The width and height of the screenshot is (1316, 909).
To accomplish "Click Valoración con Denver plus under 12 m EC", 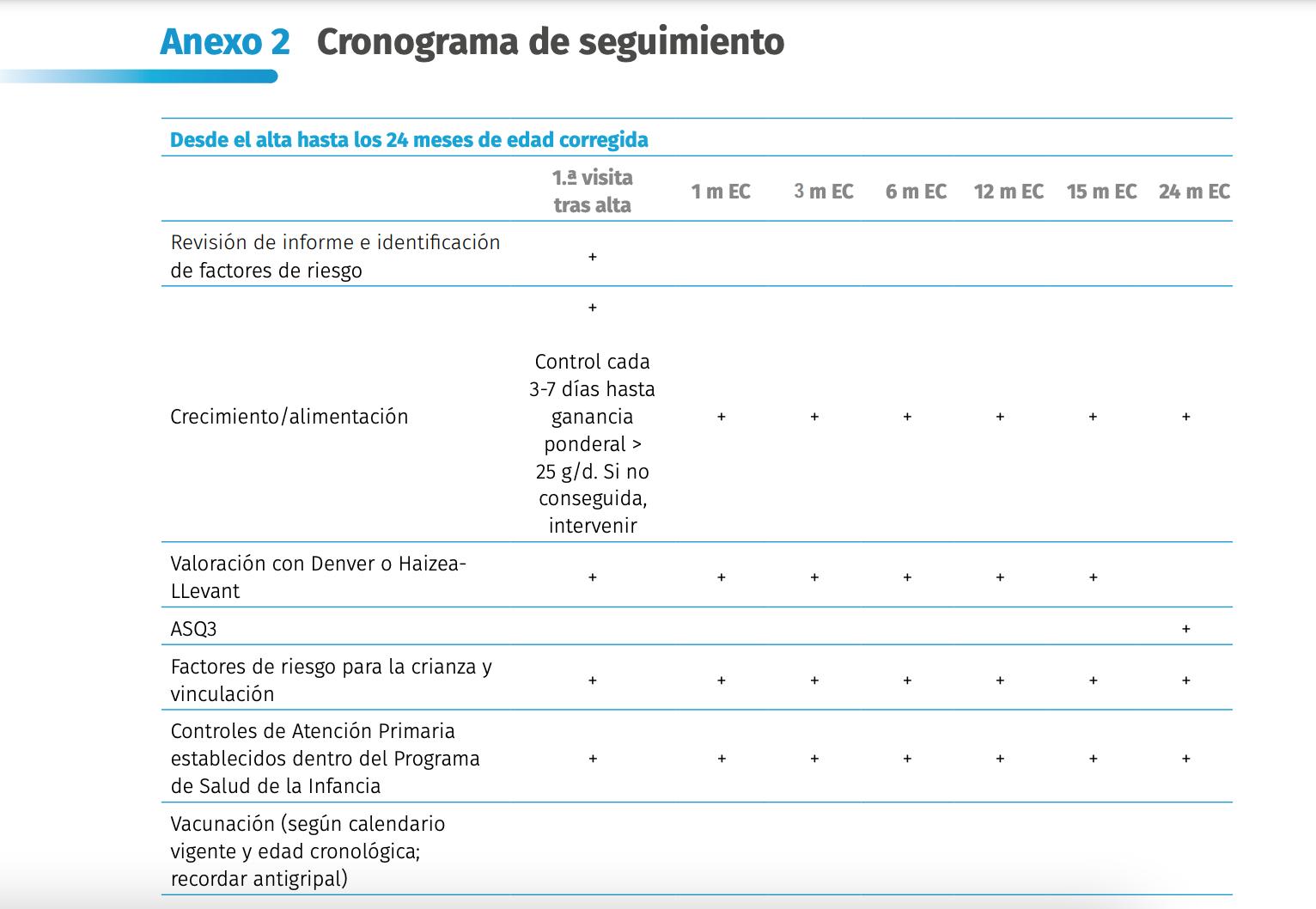I will coord(1000,577).
